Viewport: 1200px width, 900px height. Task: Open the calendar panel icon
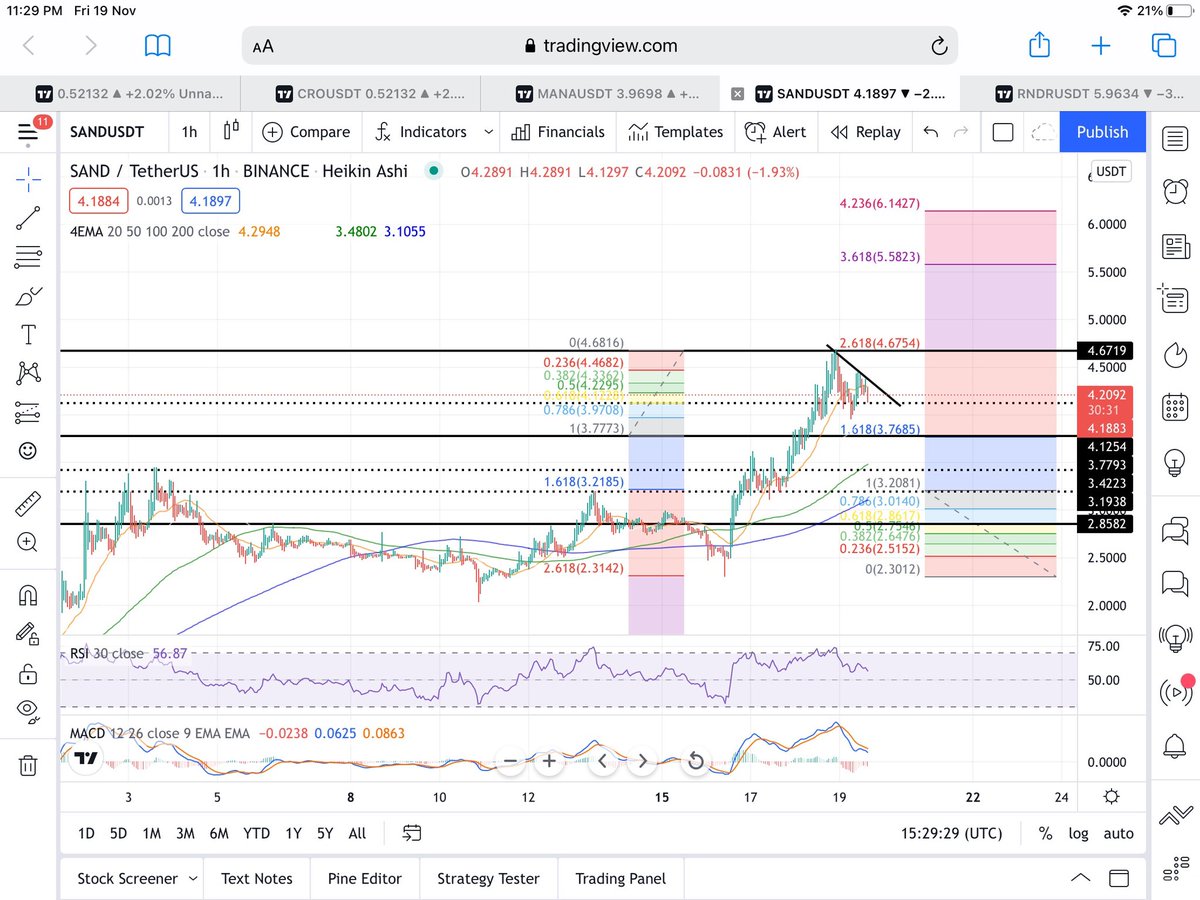[x=1175, y=408]
